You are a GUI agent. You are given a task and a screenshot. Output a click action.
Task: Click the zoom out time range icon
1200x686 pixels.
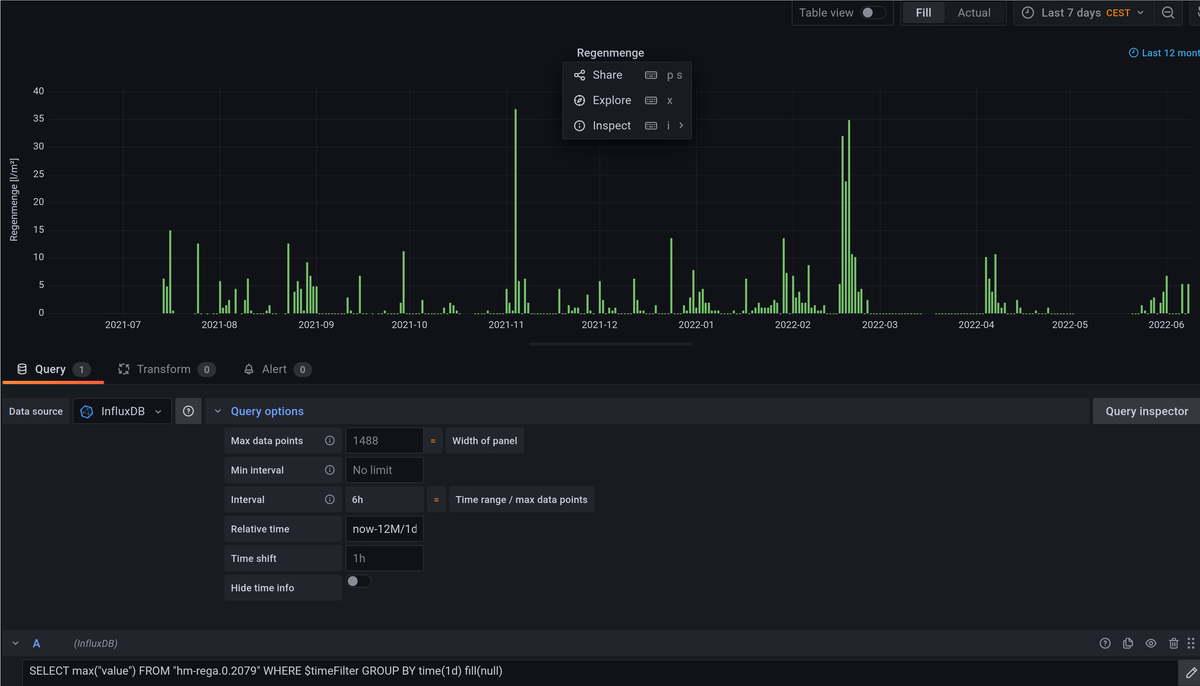point(1167,13)
